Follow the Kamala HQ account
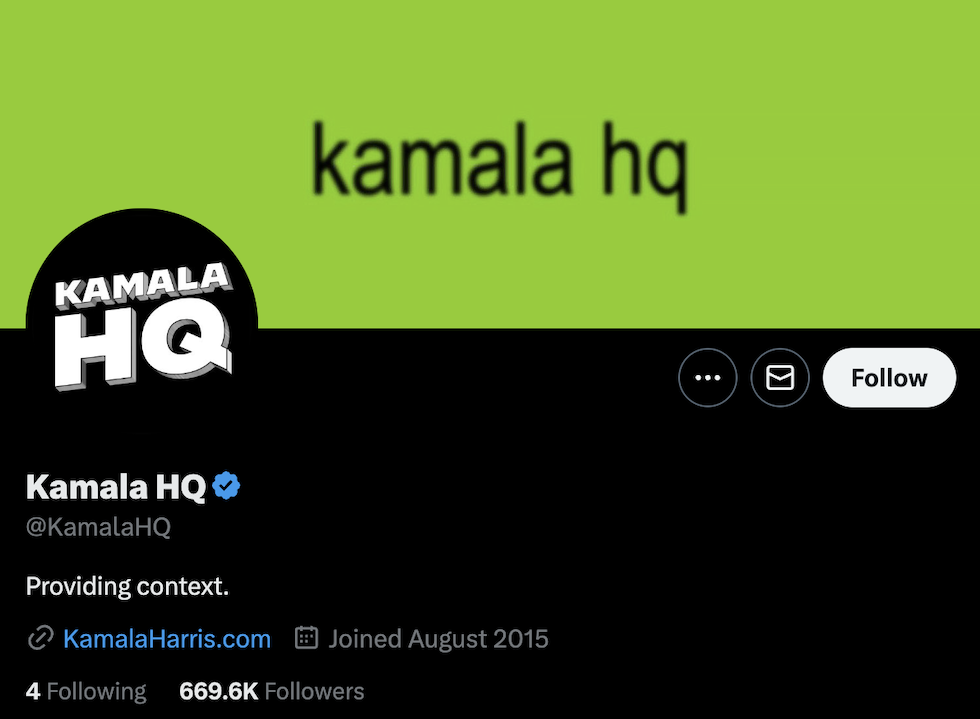Viewport: 980px width, 719px height. 889,378
